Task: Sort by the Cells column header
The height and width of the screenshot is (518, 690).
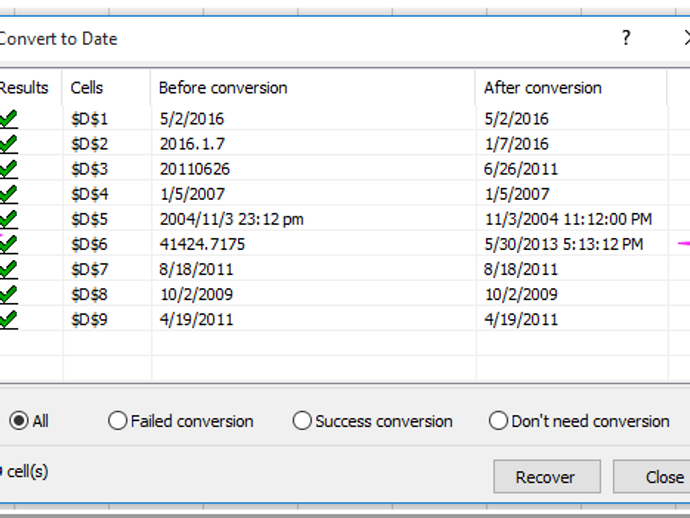Action: coord(87,88)
